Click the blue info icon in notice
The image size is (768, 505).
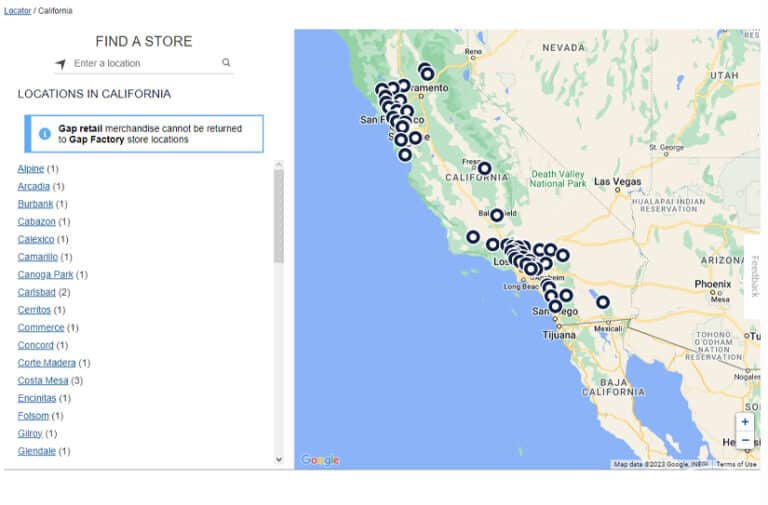pos(45,133)
